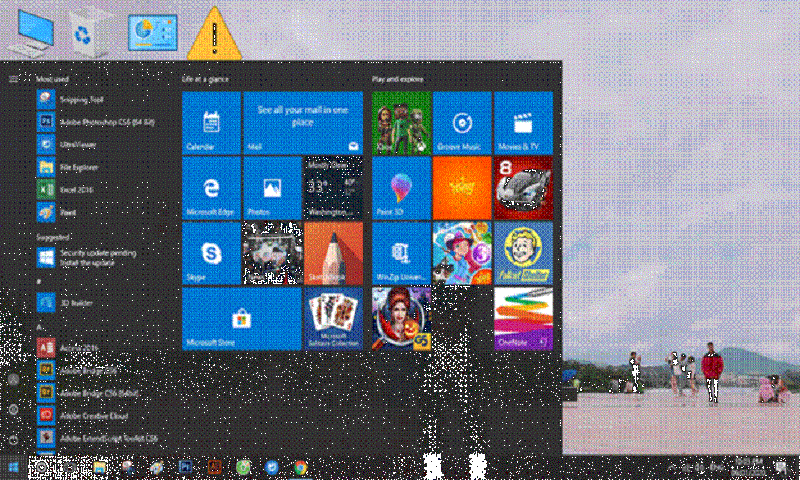Open the G5 hidden object game tile
Screen dimensions: 800x480
pos(402,319)
